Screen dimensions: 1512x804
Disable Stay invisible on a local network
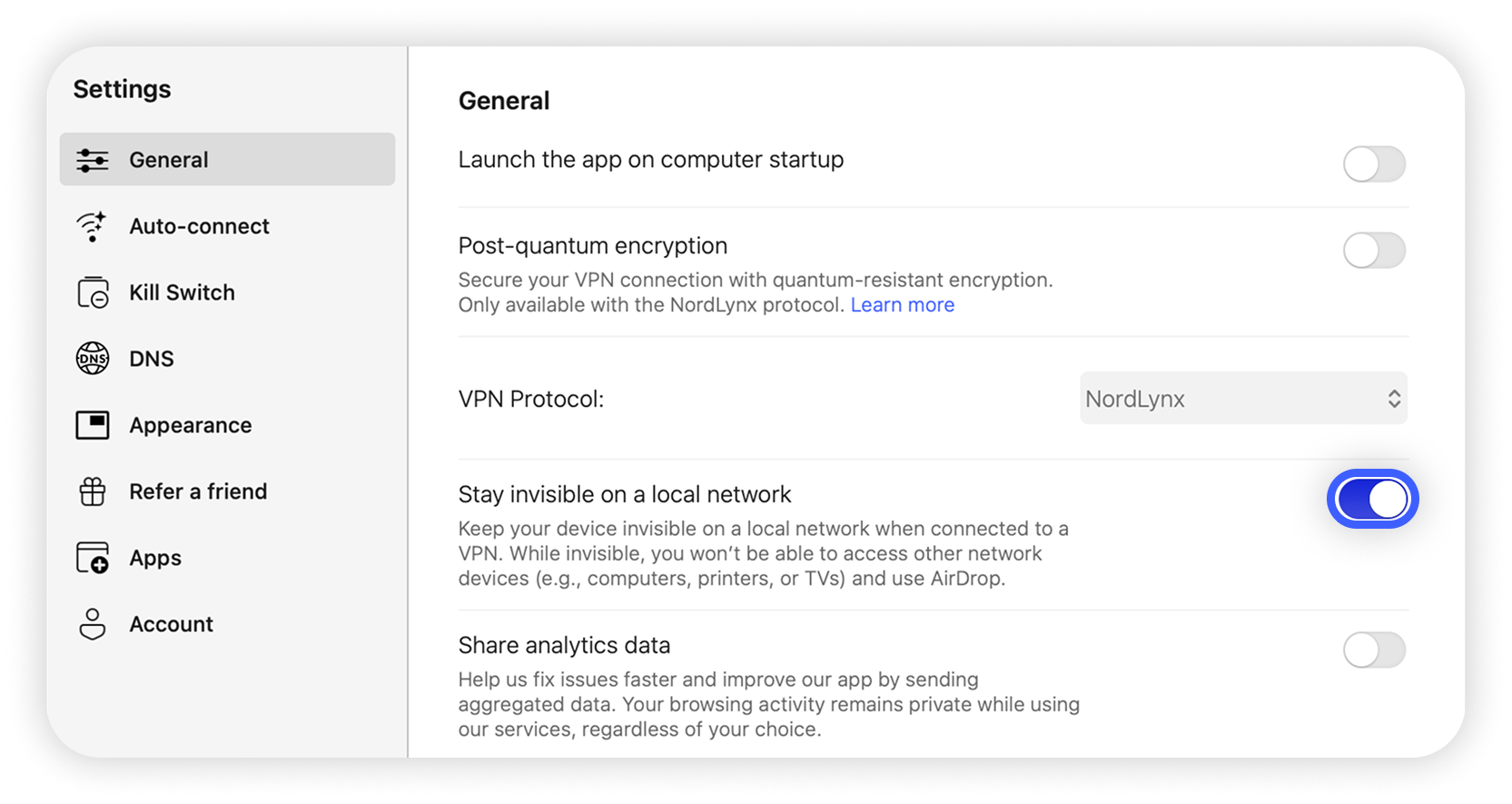1372,499
